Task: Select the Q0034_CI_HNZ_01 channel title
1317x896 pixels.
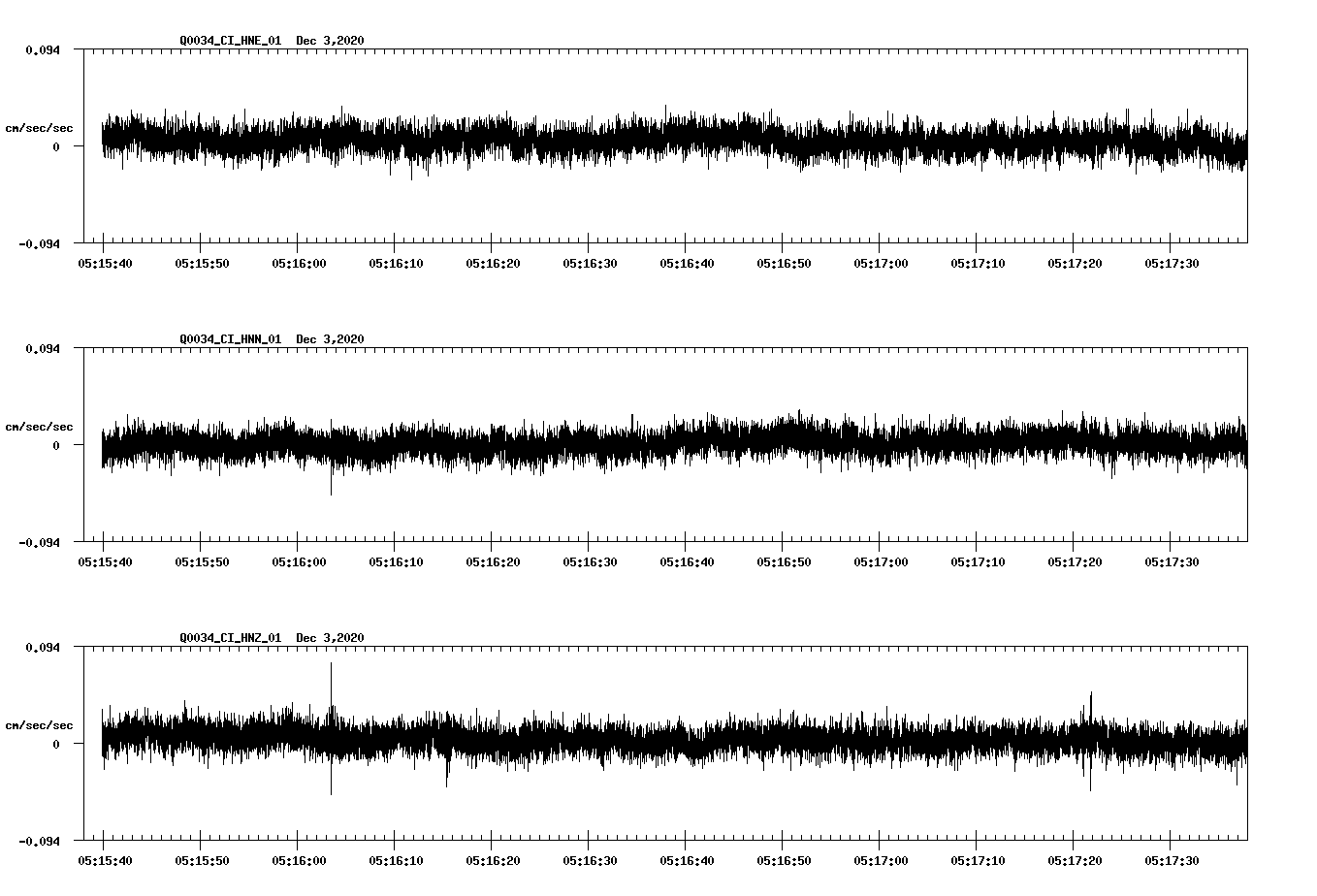Action: coord(228,638)
